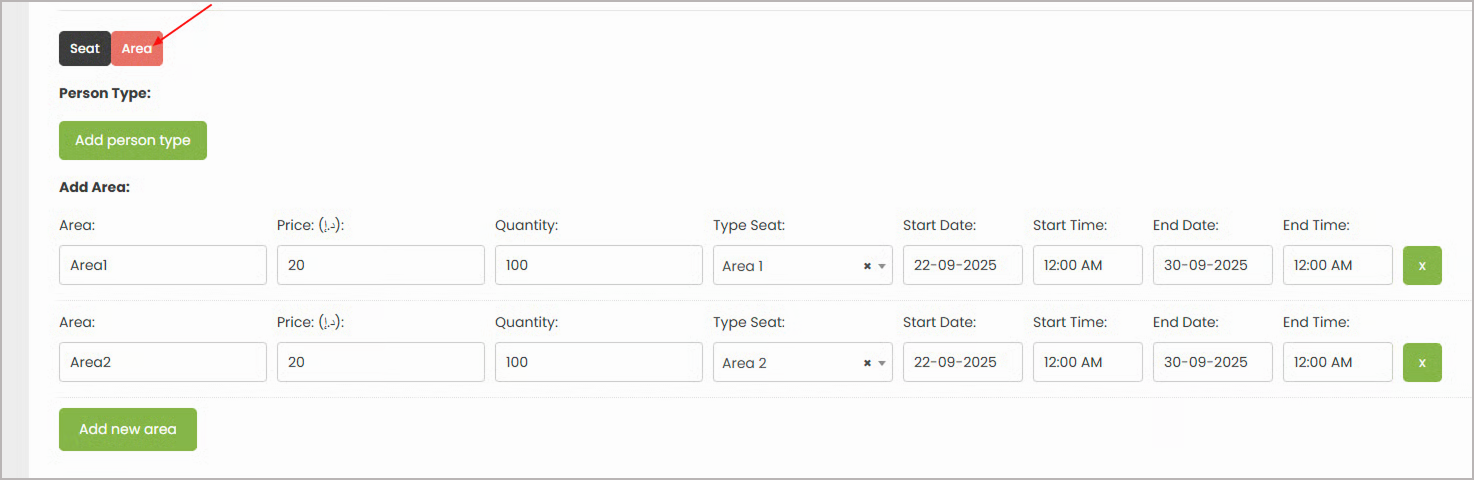Open Start Date picker for Area1 row
Viewport: 1474px width, 480px height.
[963, 265]
